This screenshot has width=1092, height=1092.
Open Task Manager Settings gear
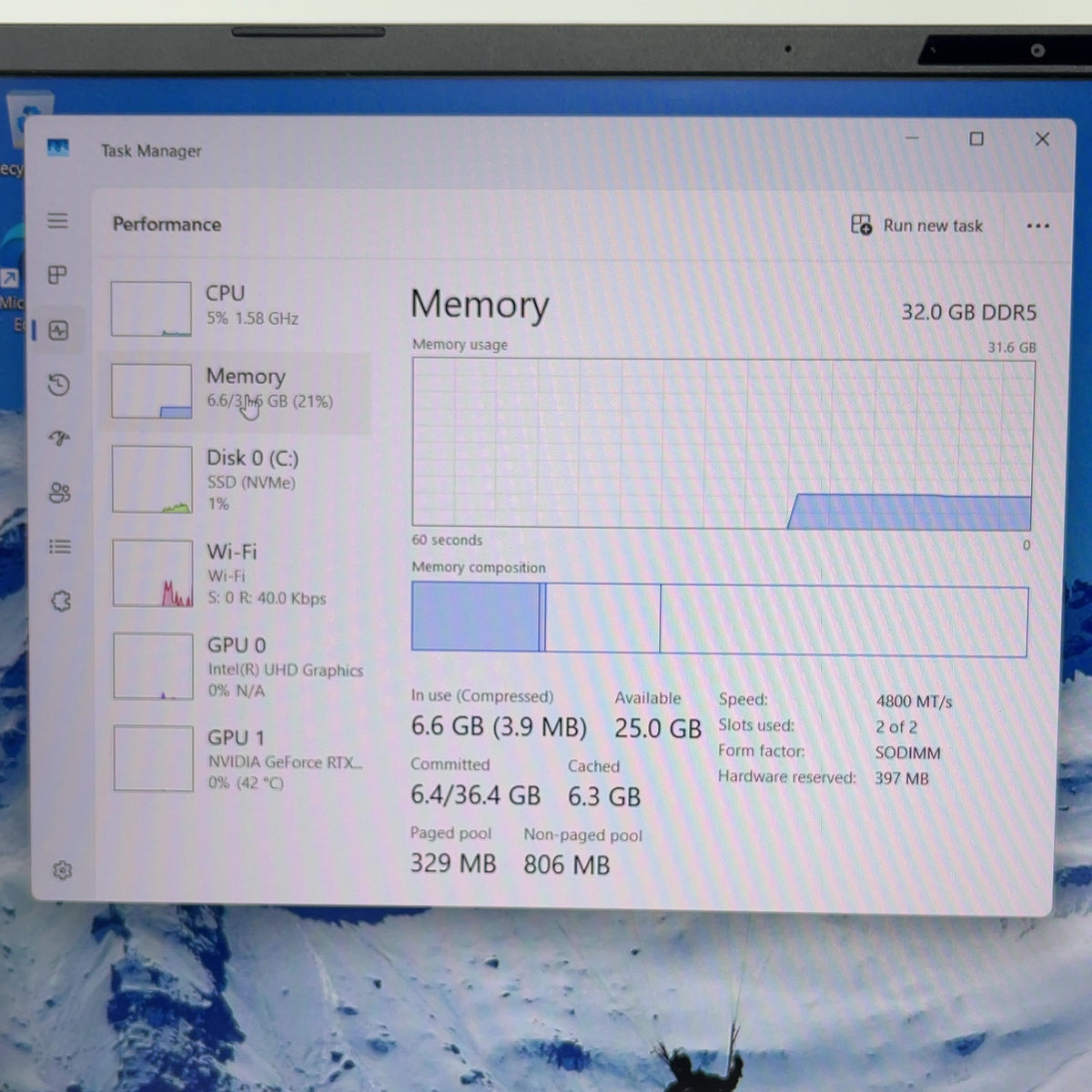tap(63, 871)
